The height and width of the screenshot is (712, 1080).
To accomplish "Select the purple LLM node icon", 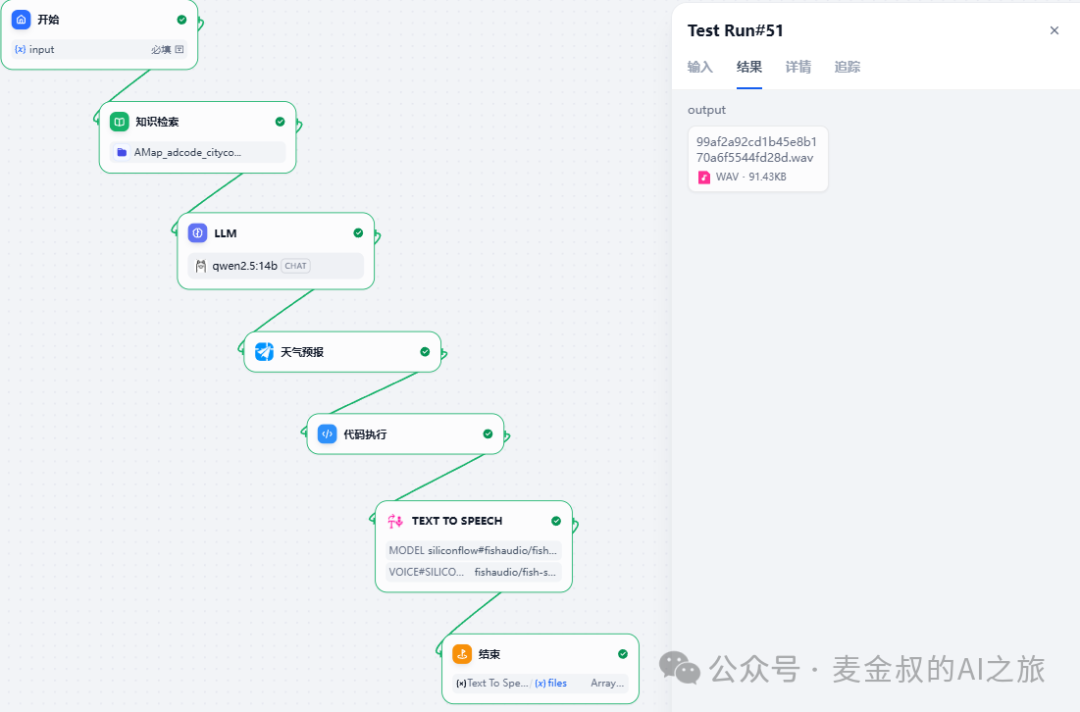I will click(x=198, y=233).
